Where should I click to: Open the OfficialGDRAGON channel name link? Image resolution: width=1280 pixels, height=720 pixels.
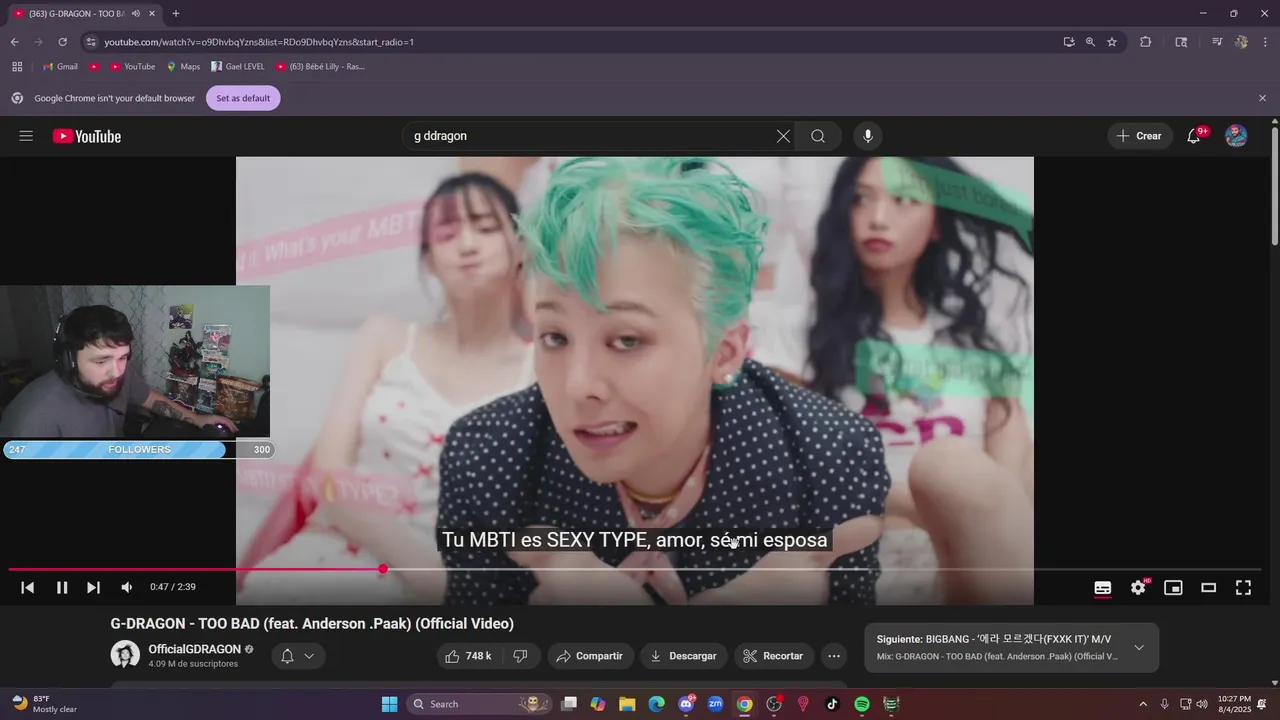click(x=195, y=649)
